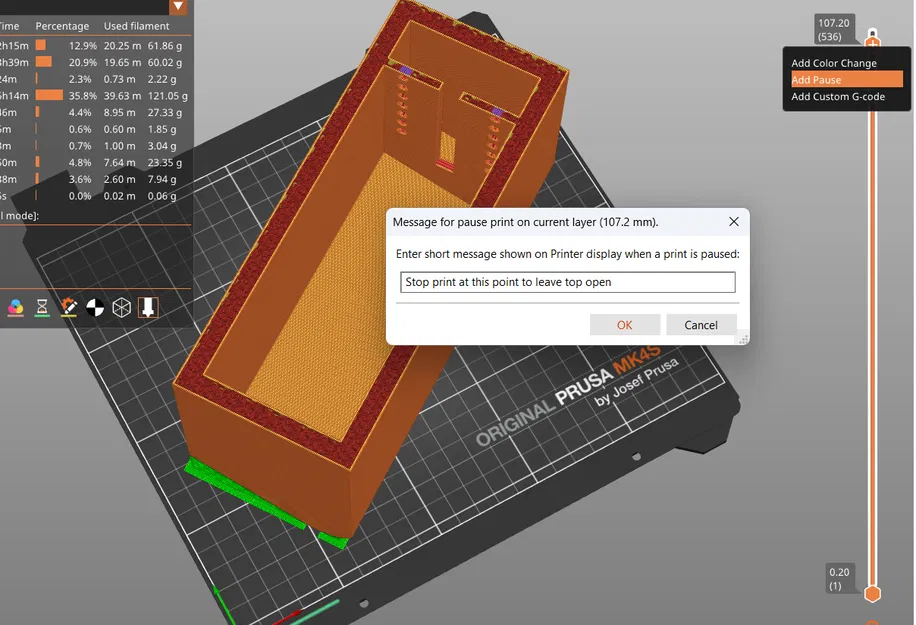Image resolution: width=916 pixels, height=625 pixels.
Task: Click the pause dialog title bar text
Action: [x=525, y=222]
